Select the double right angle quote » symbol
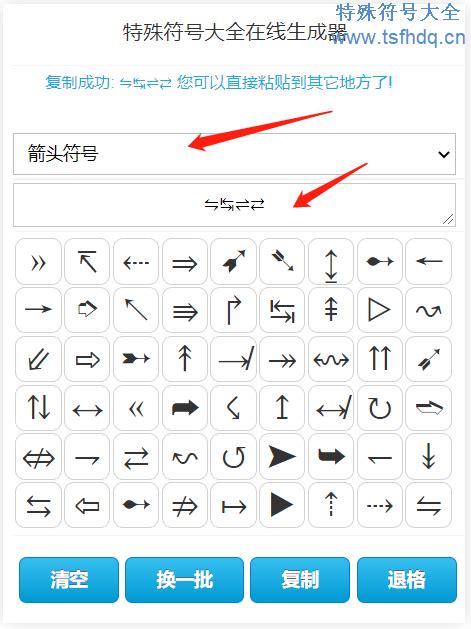Screen dimensions: 471x629 [x=39, y=262]
